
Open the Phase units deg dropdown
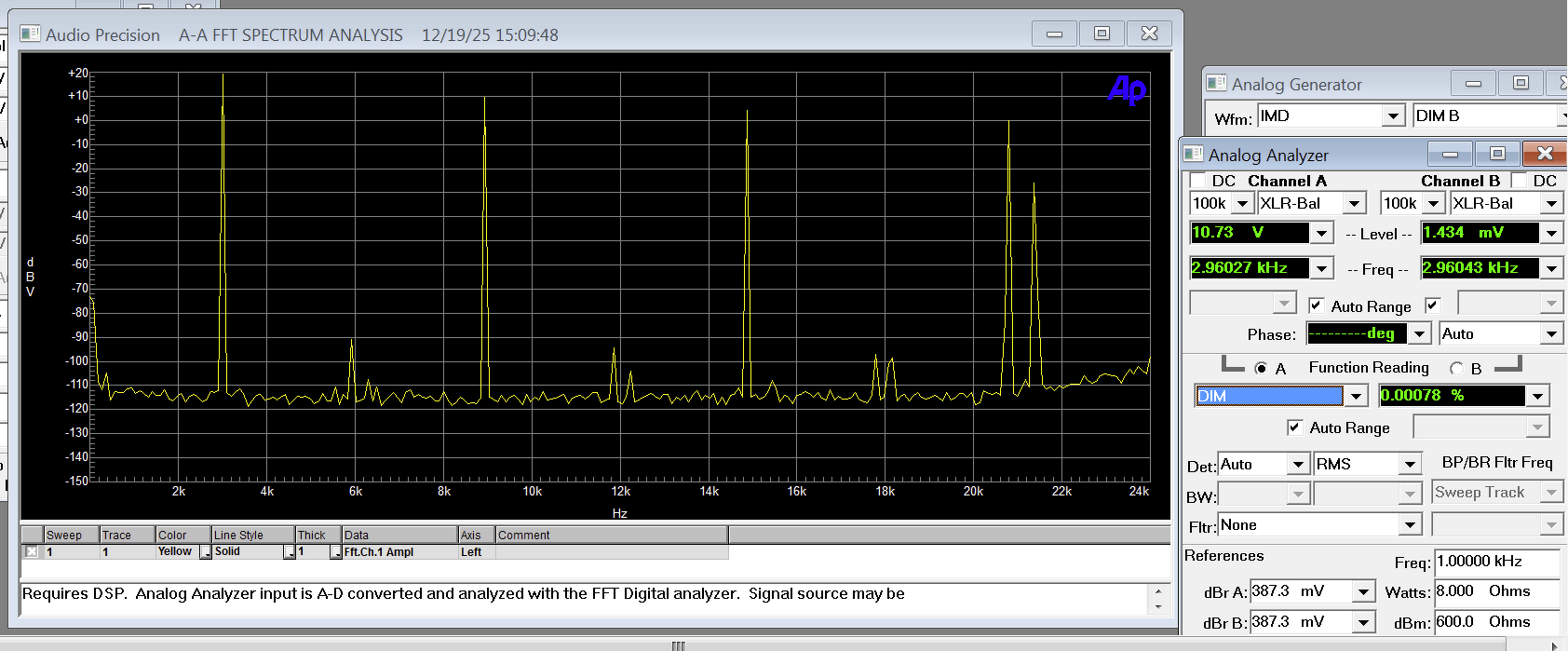tap(1419, 333)
